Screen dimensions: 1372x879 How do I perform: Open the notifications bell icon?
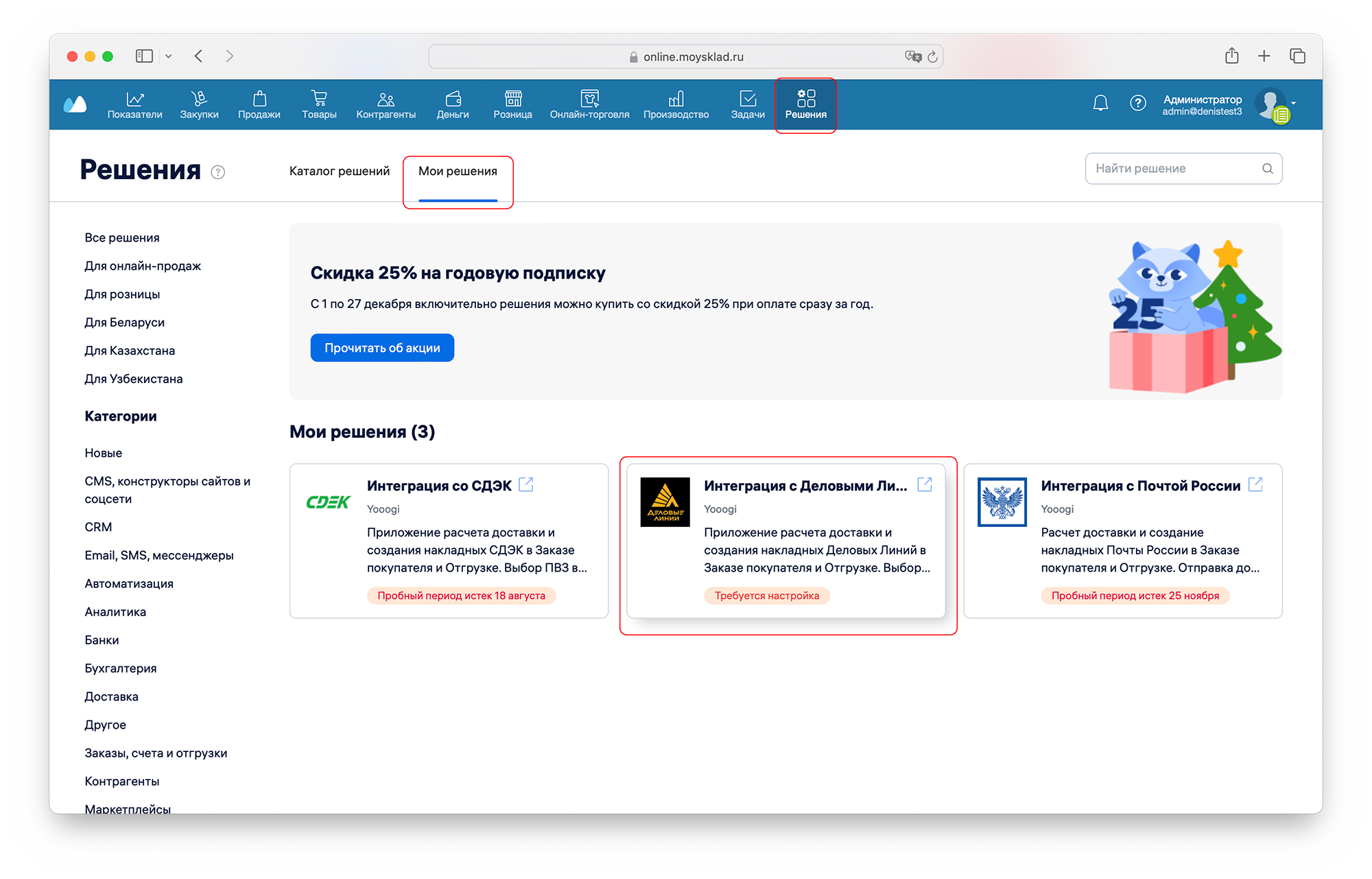tap(1100, 103)
